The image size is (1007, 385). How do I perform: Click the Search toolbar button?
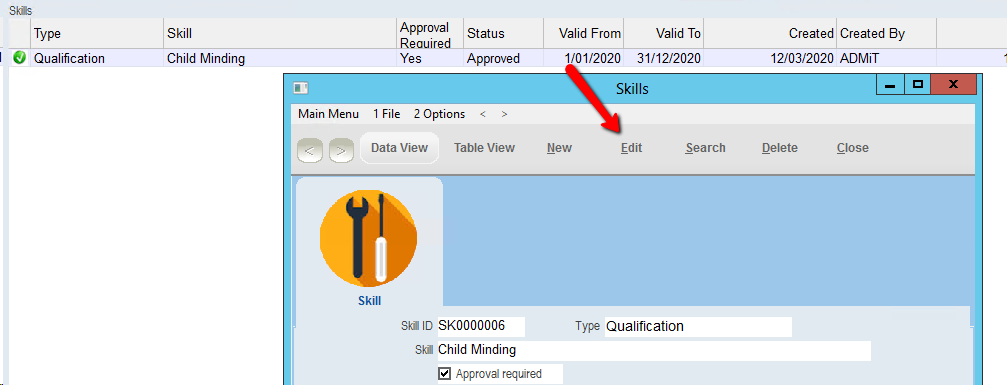click(x=705, y=148)
